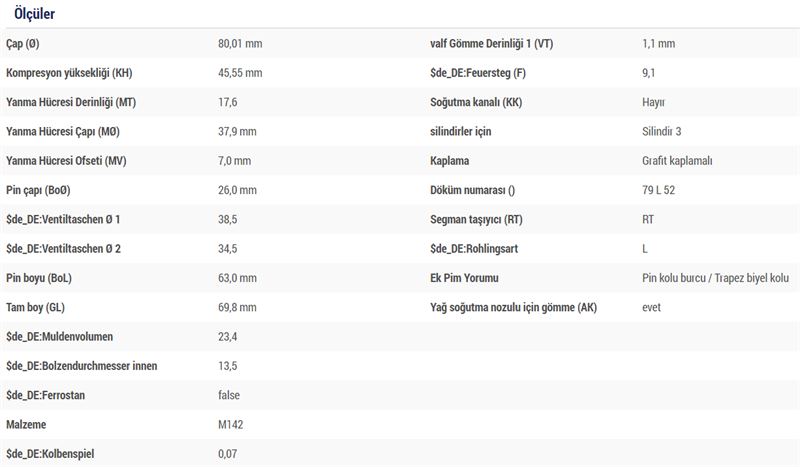Image resolution: width=800 pixels, height=467 pixels.
Task: Click the Grafit kaplamalı coating value
Action: (x=676, y=161)
